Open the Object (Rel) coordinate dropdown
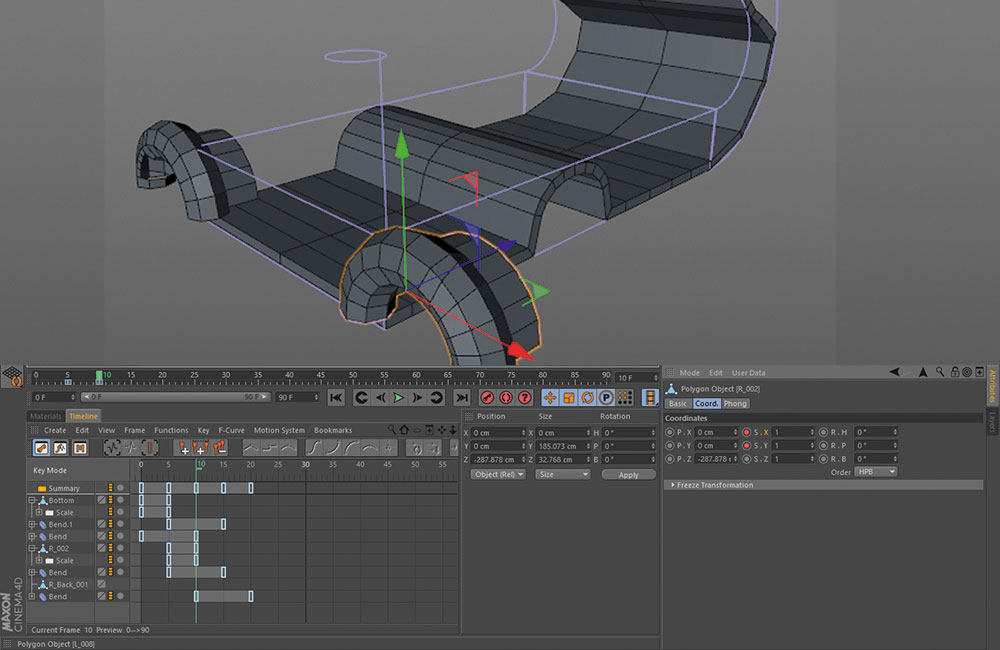Screen dimensions: 1000x650 point(498,474)
